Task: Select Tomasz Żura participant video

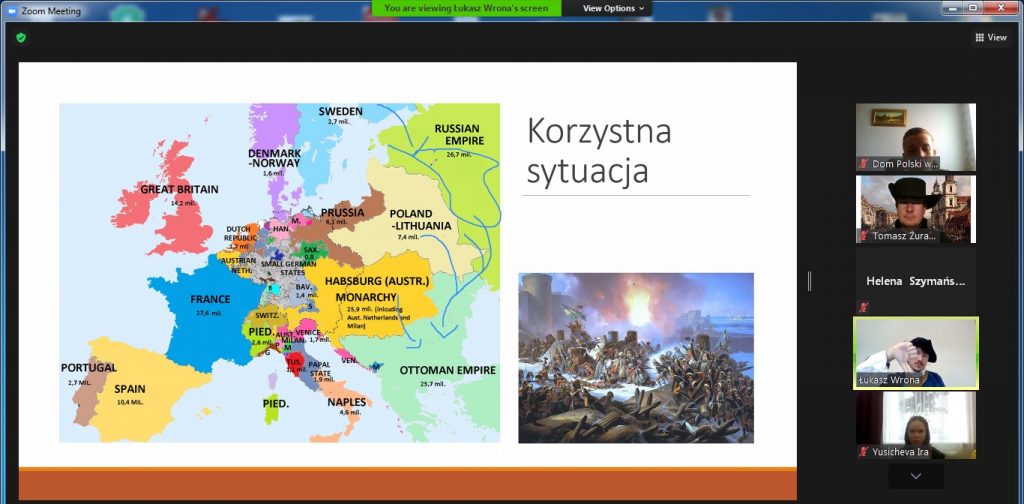Action: coord(915,208)
